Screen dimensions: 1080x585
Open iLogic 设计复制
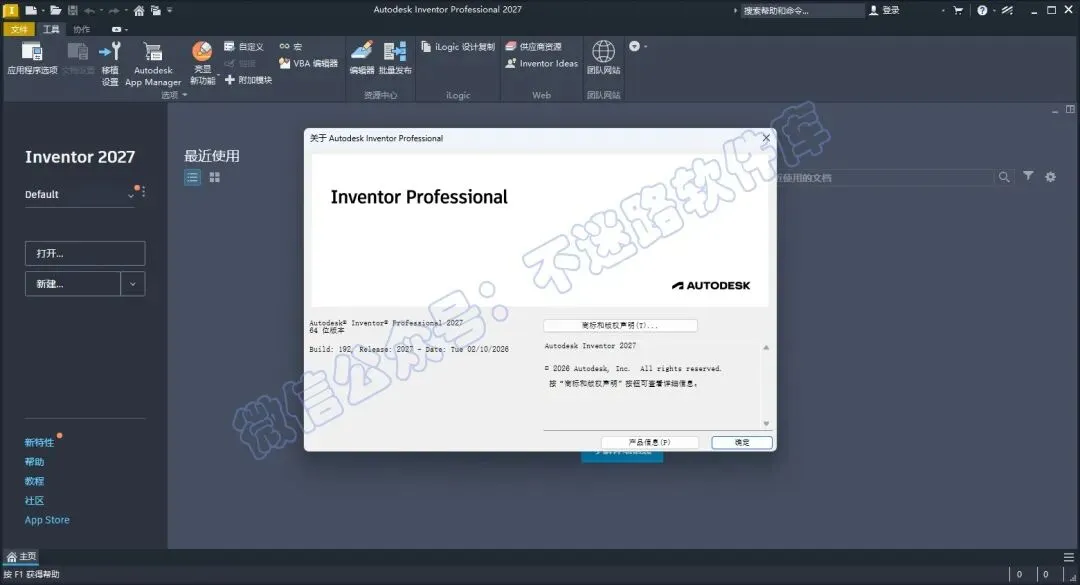(458, 47)
